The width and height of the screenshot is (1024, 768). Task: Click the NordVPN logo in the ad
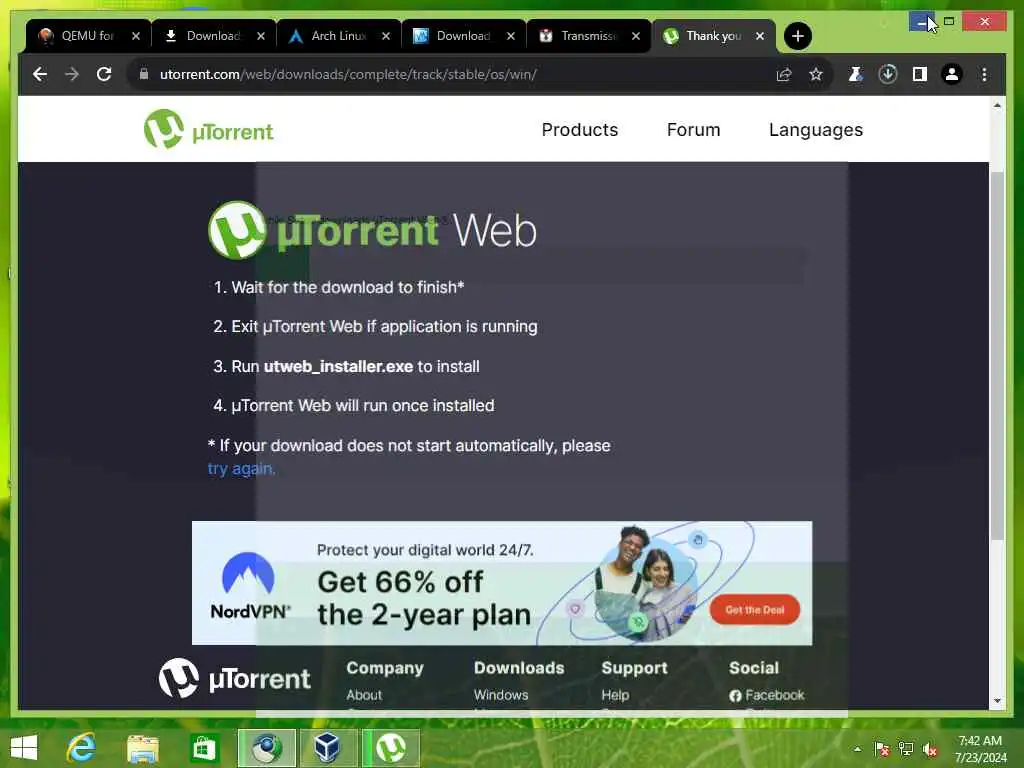pyautogui.click(x=249, y=586)
